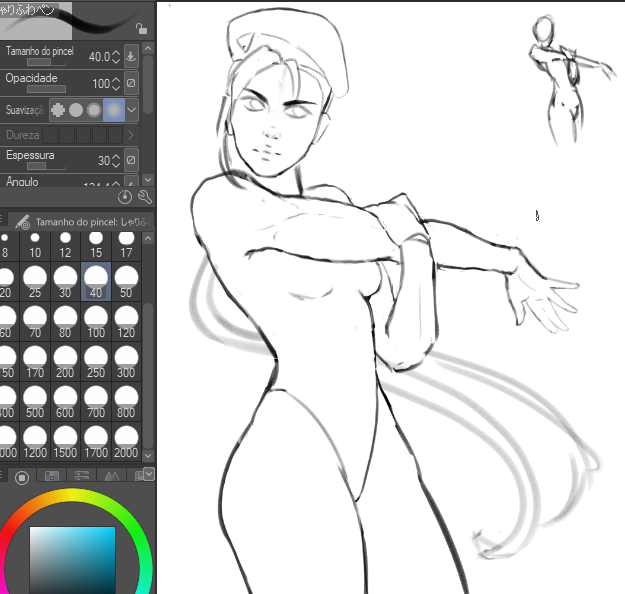
Task: Click the brush size palette scroll-down arrow
Action: click(148, 455)
